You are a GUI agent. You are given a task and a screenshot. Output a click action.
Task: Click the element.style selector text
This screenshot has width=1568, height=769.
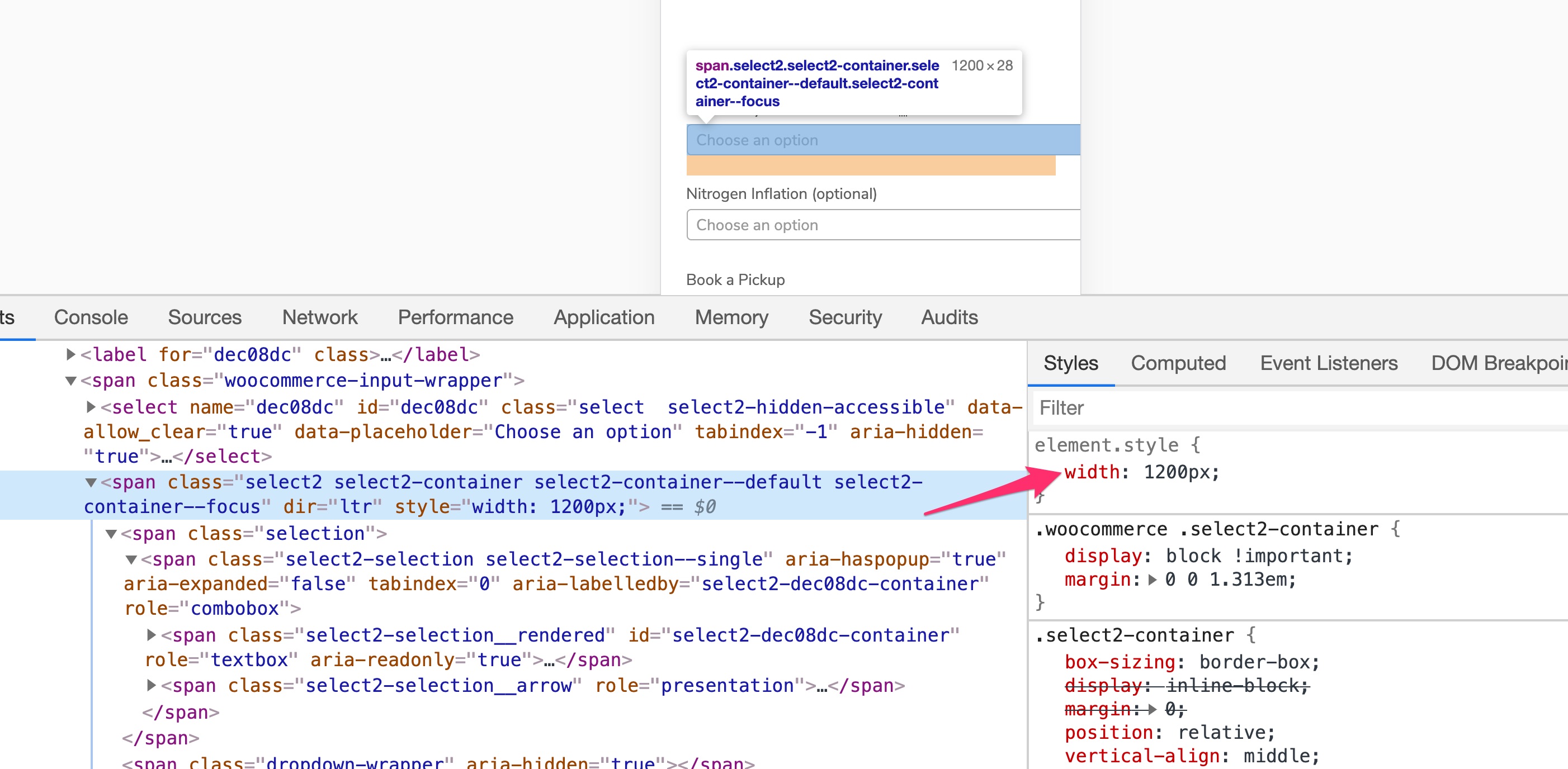[1107, 445]
